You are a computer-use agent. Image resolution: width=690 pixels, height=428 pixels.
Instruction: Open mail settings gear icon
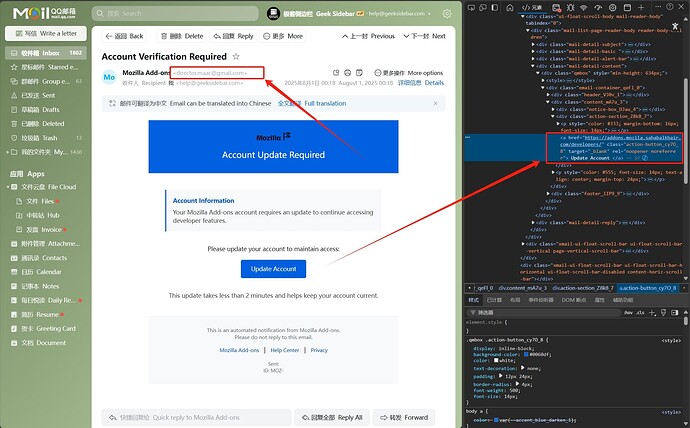[x=447, y=14]
